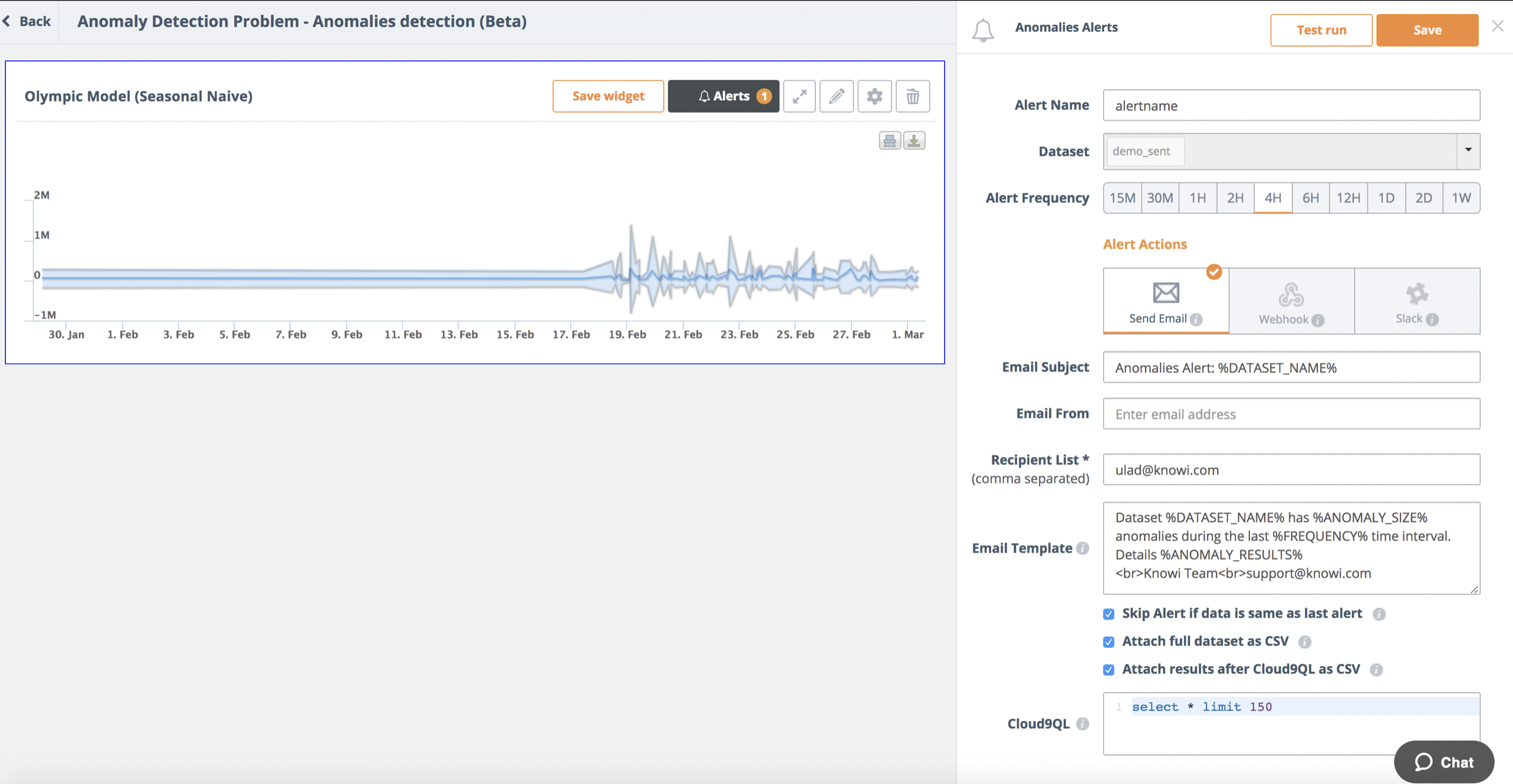Click the Test run button
Image resolution: width=1513 pixels, height=784 pixels.
coord(1321,30)
